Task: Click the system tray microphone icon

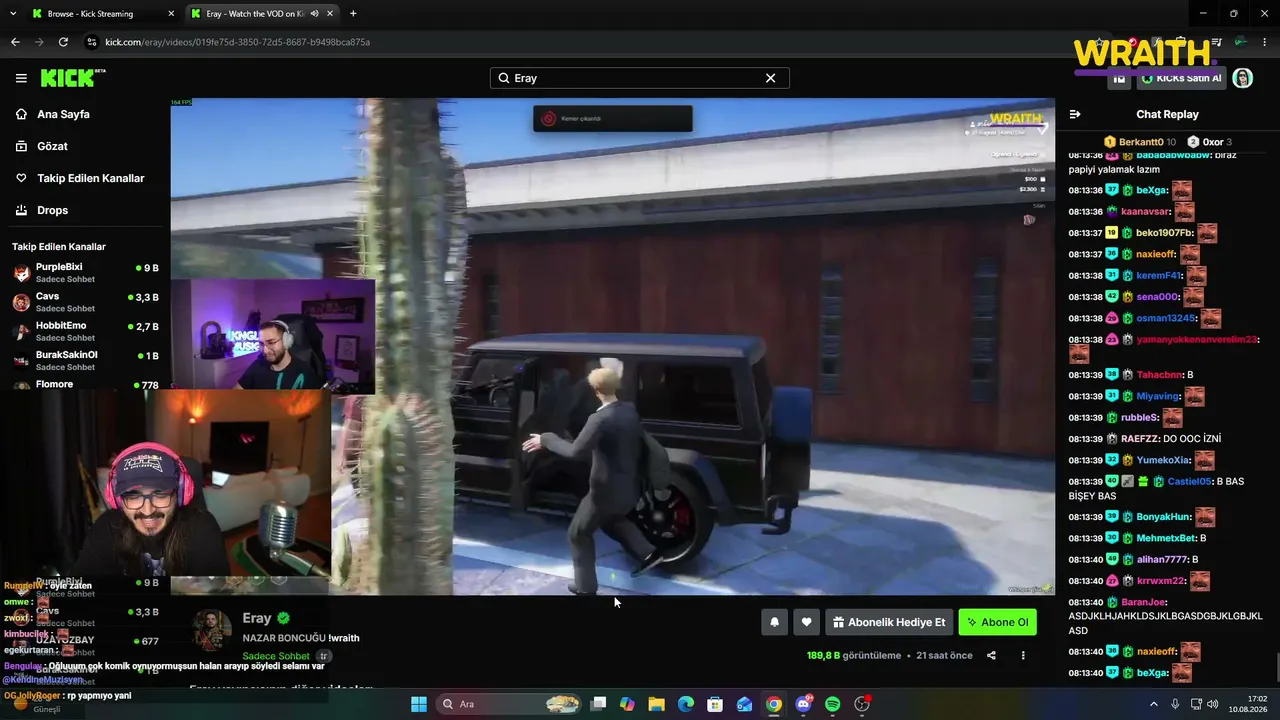Action: pos(1175,704)
